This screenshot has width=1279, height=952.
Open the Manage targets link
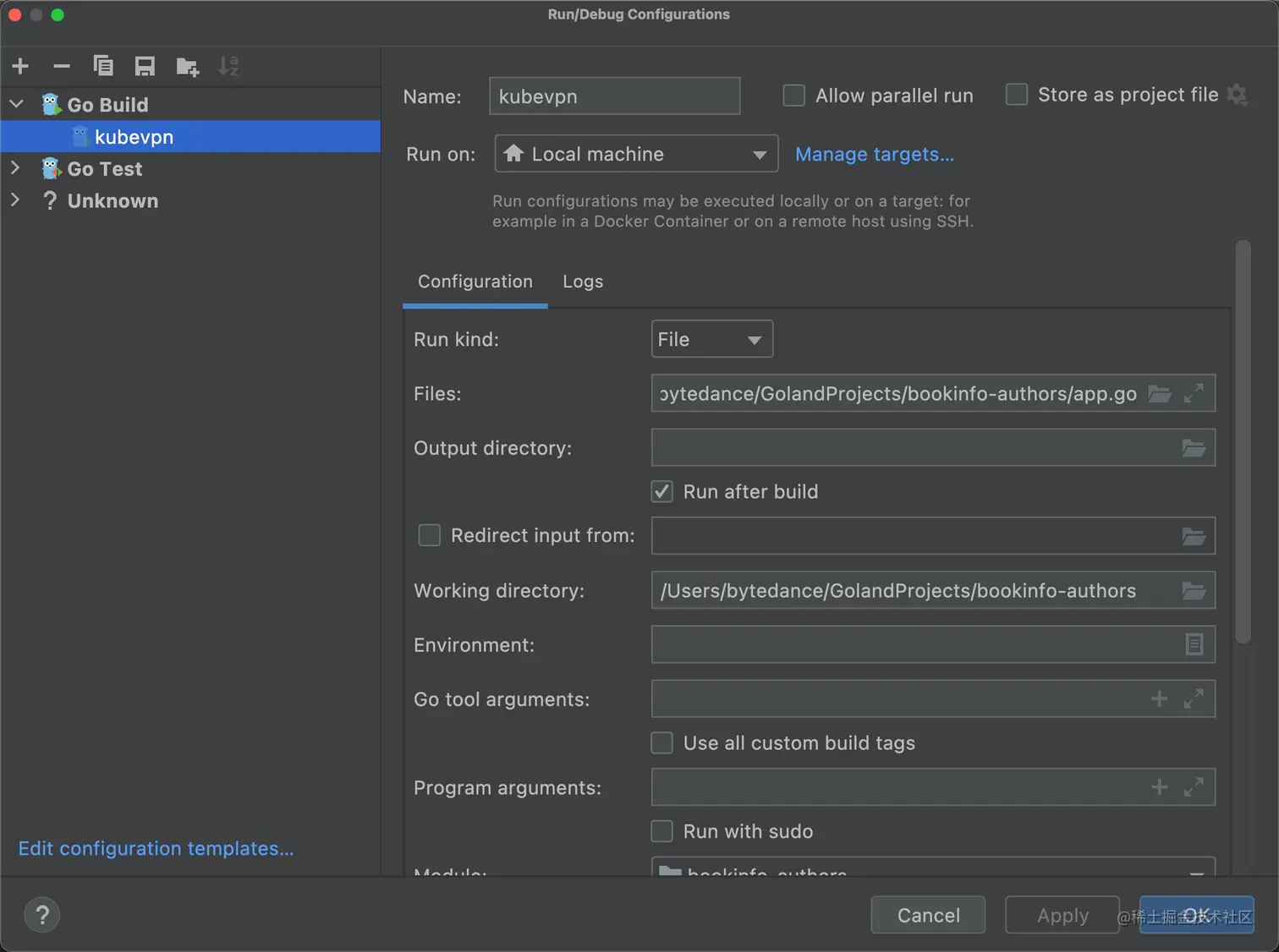tap(874, 154)
